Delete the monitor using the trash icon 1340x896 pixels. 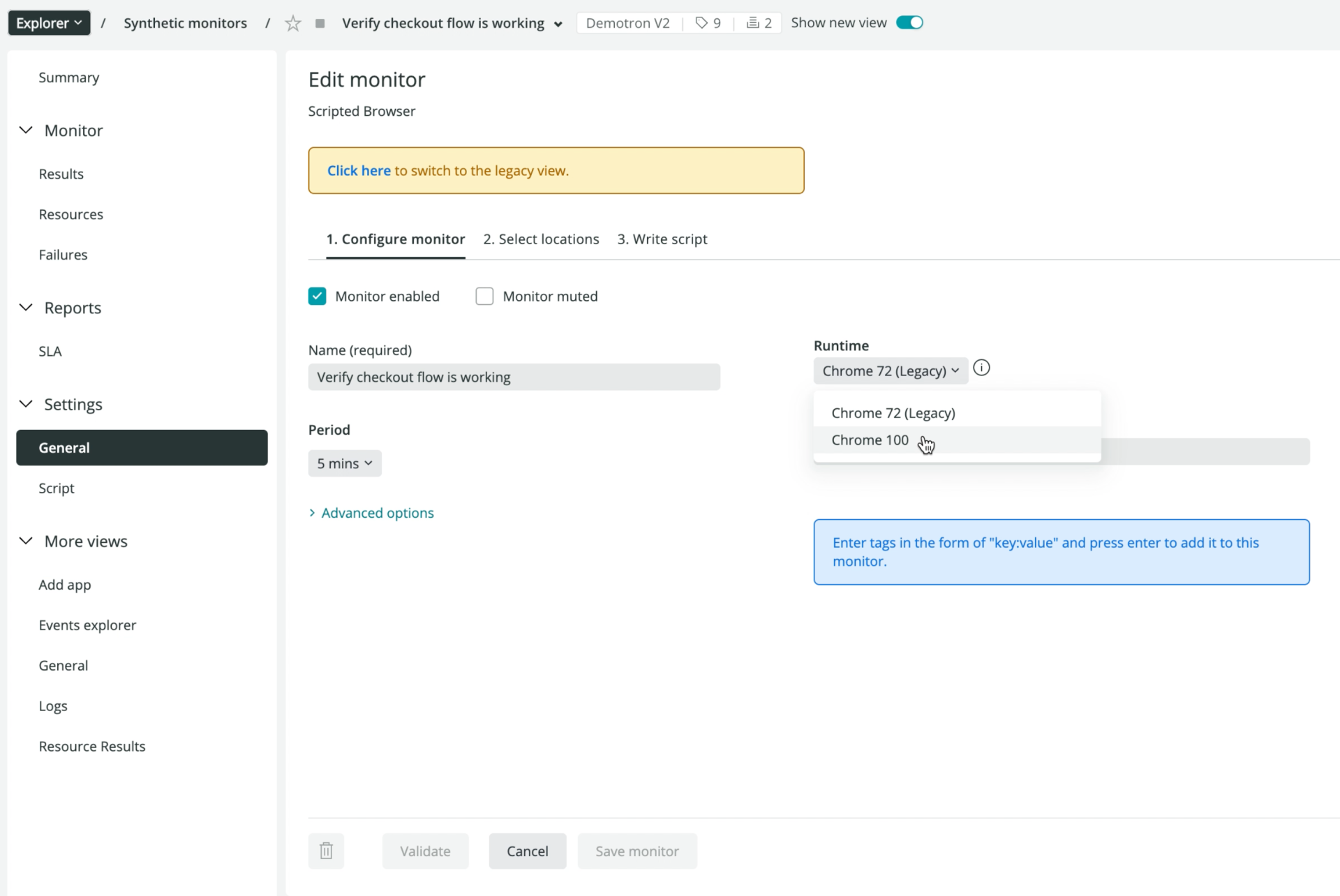326,851
